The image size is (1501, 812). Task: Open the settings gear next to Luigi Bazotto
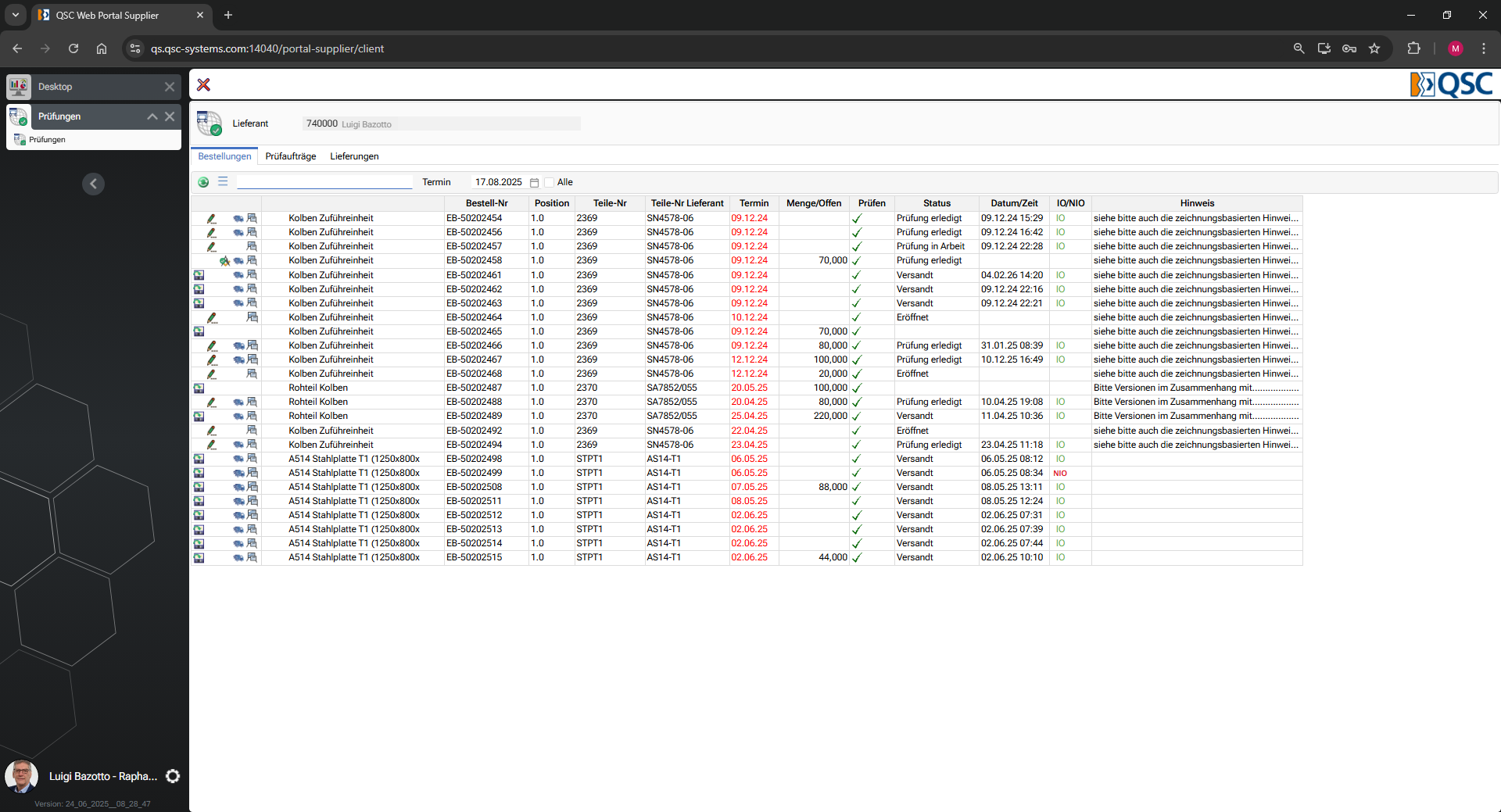173,776
